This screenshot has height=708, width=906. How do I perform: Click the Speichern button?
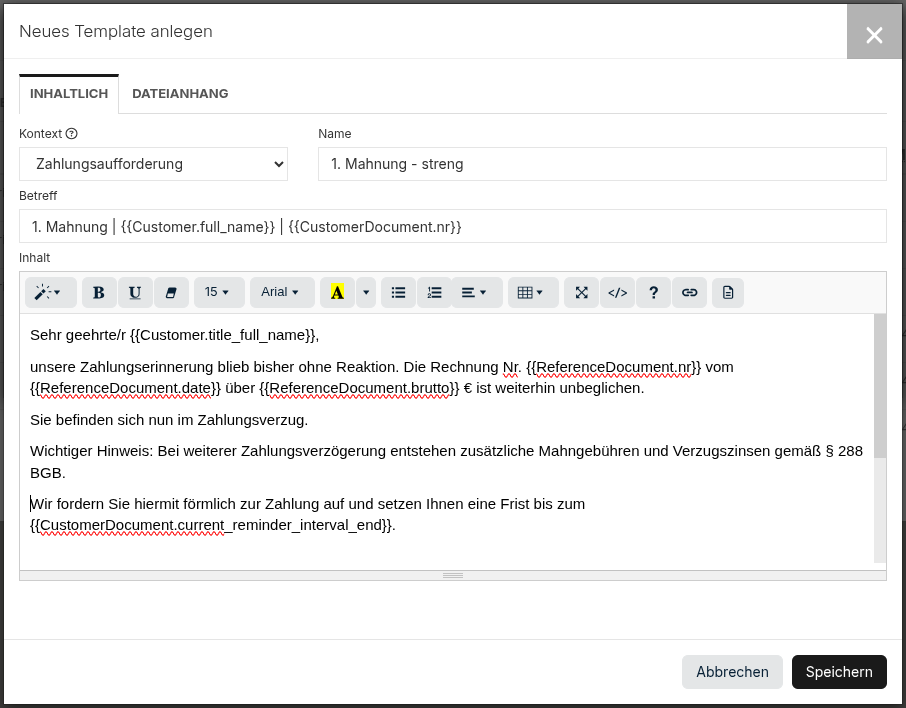pyautogui.click(x=838, y=672)
